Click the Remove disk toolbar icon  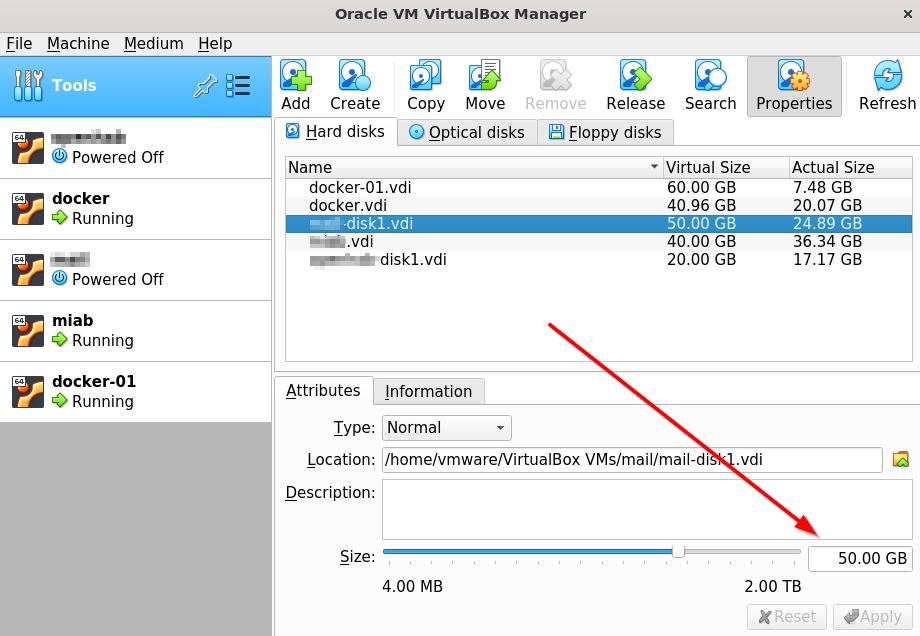click(x=555, y=75)
